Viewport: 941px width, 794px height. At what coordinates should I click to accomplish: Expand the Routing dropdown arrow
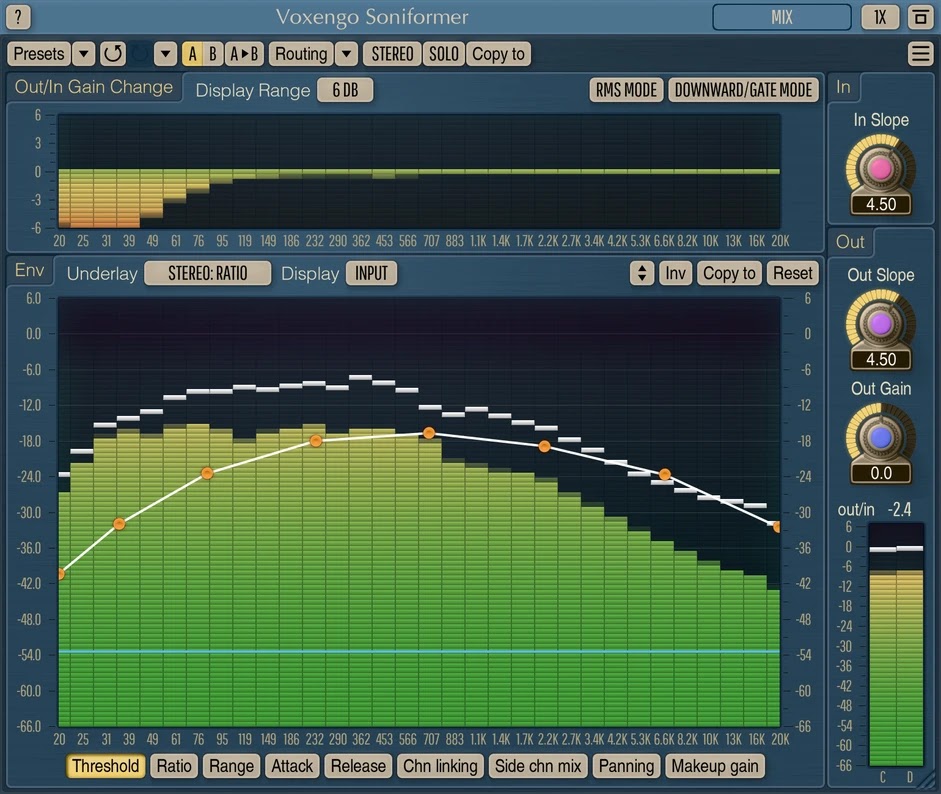pyautogui.click(x=346, y=54)
